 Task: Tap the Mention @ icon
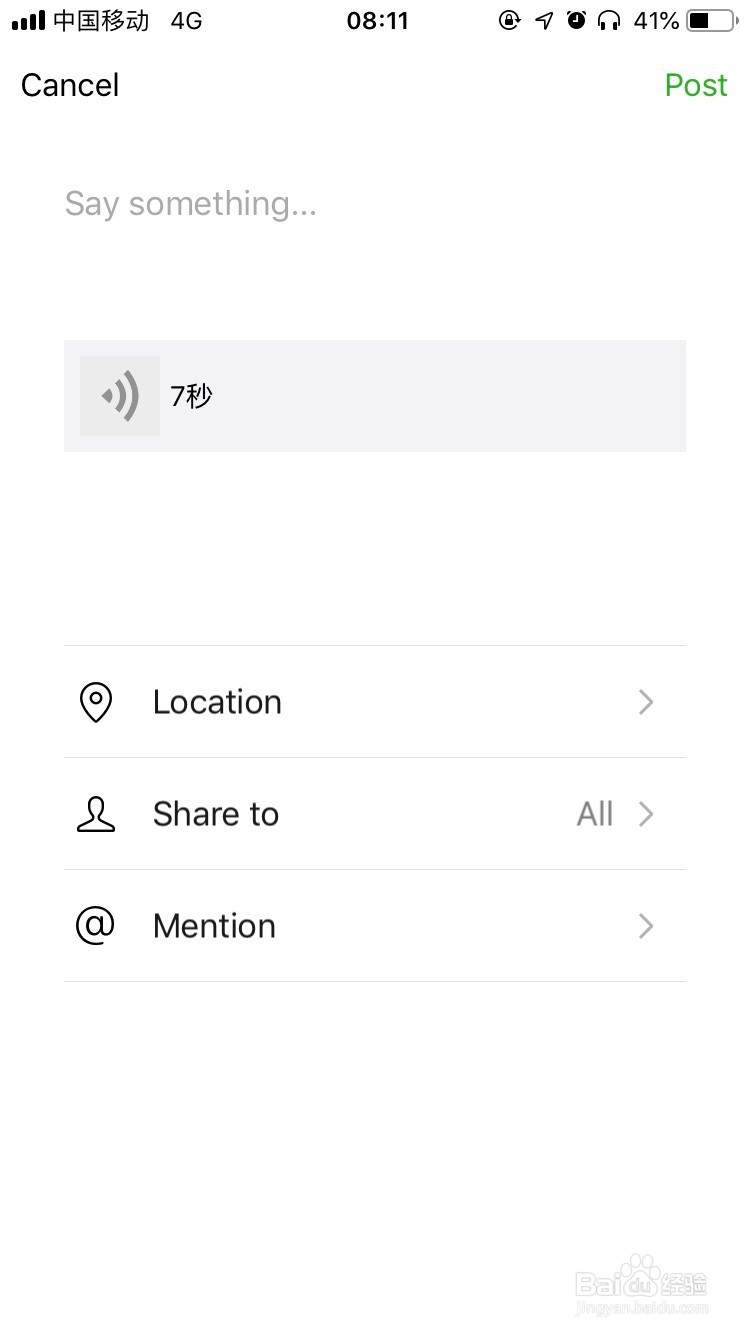(96, 926)
